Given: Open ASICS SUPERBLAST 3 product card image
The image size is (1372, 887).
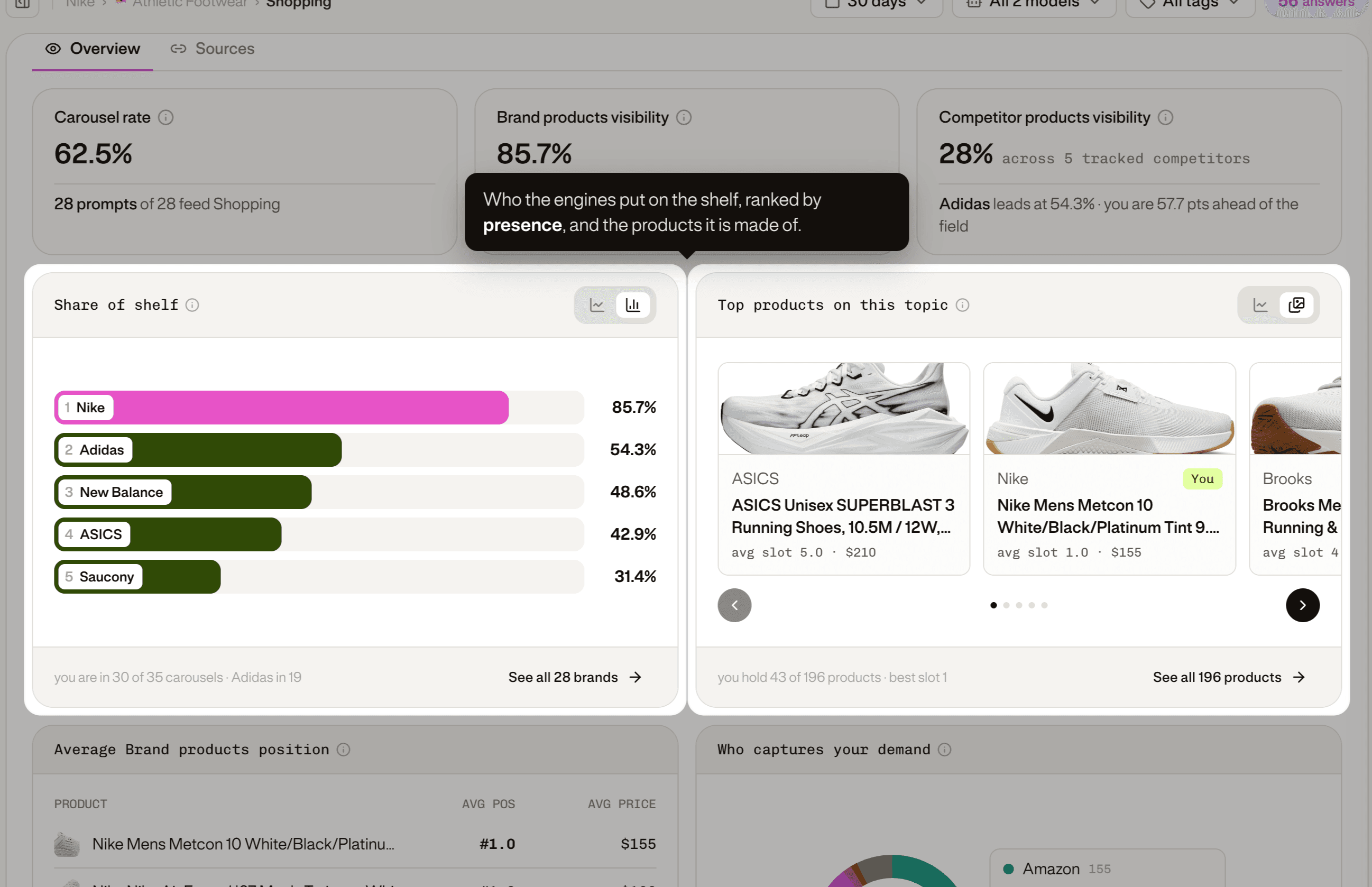Looking at the screenshot, I should [844, 409].
